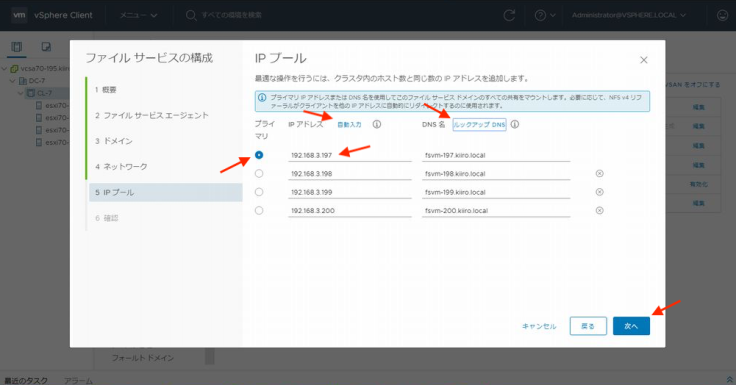
Task: Click the 次へ next button
Action: tap(631, 326)
